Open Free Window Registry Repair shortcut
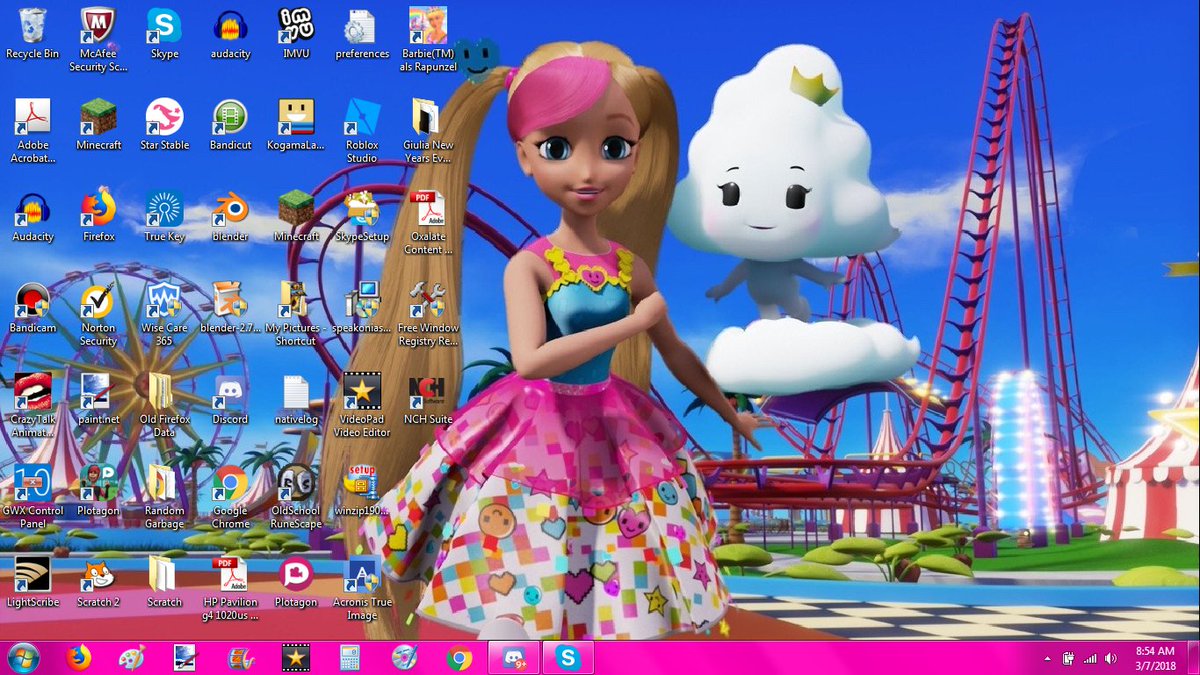 428,315
